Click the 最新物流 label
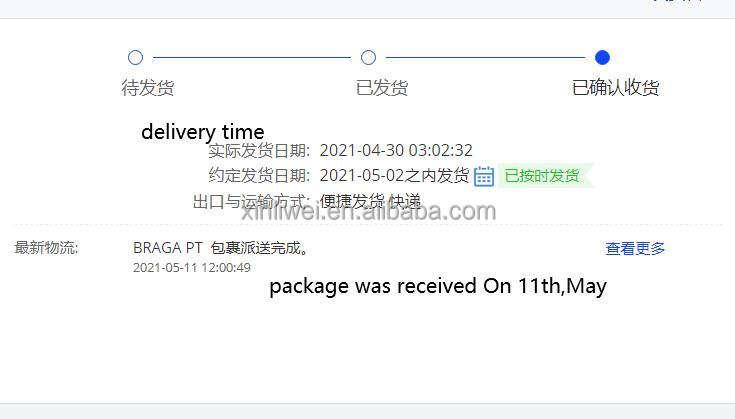This screenshot has width=735, height=419. click(x=46, y=247)
